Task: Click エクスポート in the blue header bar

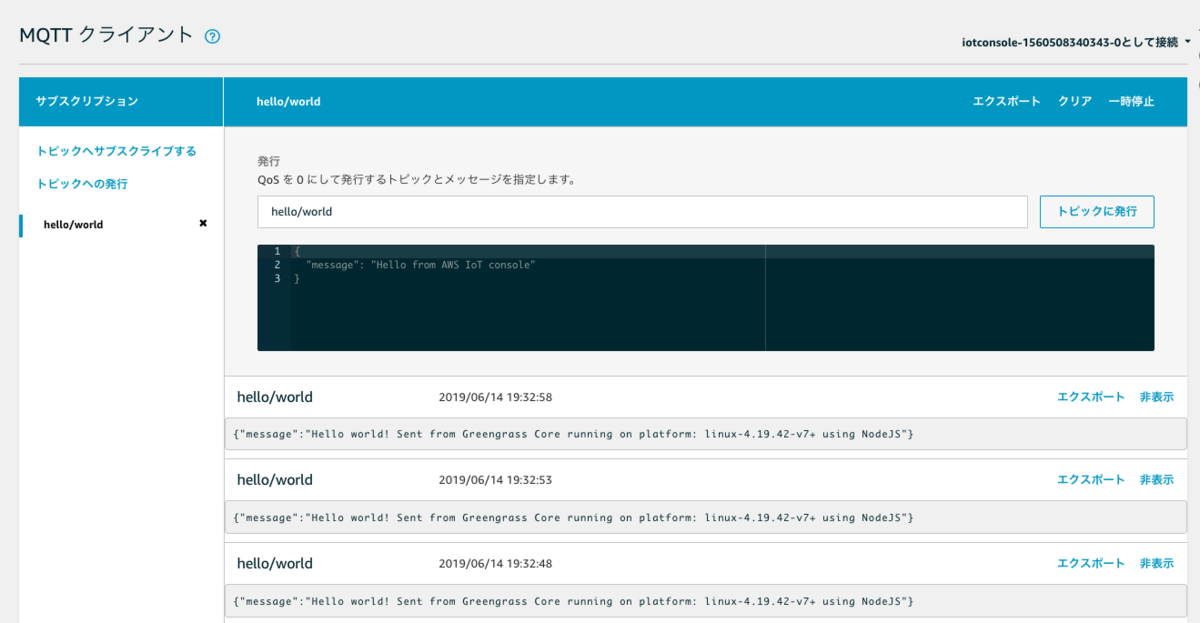Action: pos(1006,102)
